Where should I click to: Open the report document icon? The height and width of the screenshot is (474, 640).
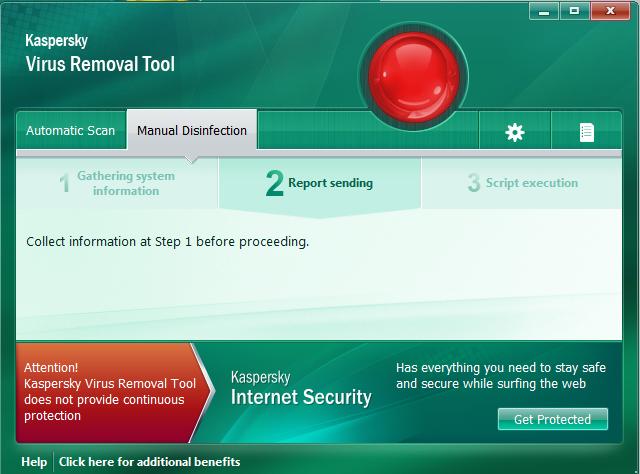coord(587,132)
